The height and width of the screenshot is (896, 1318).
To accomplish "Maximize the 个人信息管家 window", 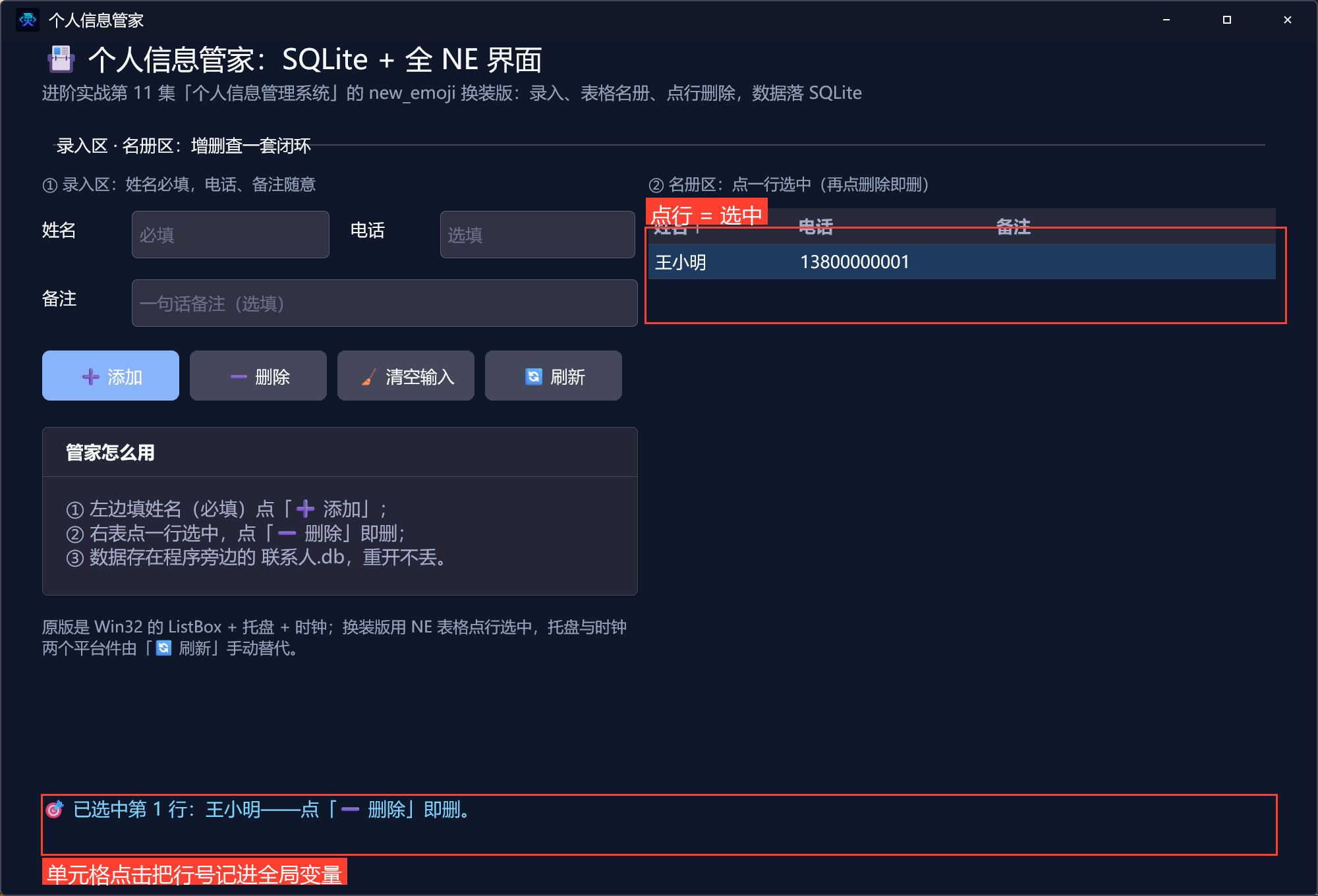I will pos(1227,20).
